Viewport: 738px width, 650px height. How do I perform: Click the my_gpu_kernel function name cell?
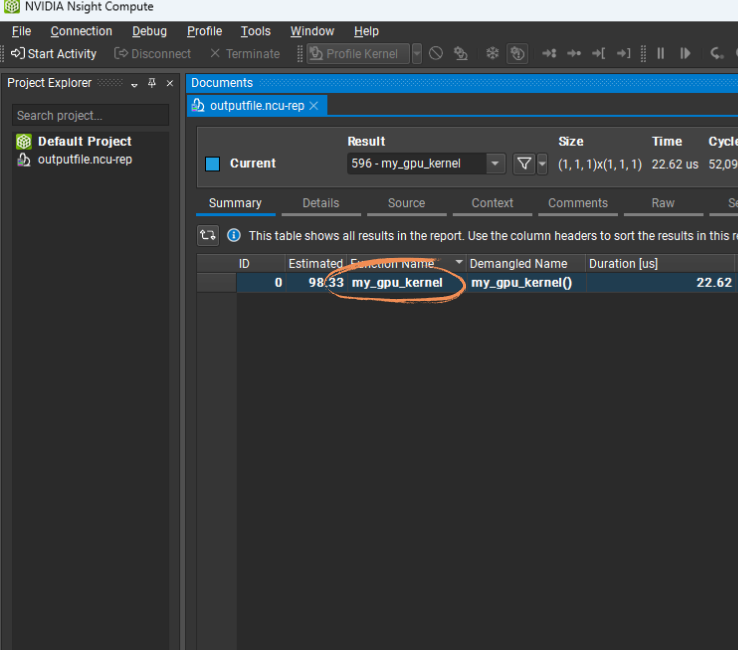tap(407, 282)
